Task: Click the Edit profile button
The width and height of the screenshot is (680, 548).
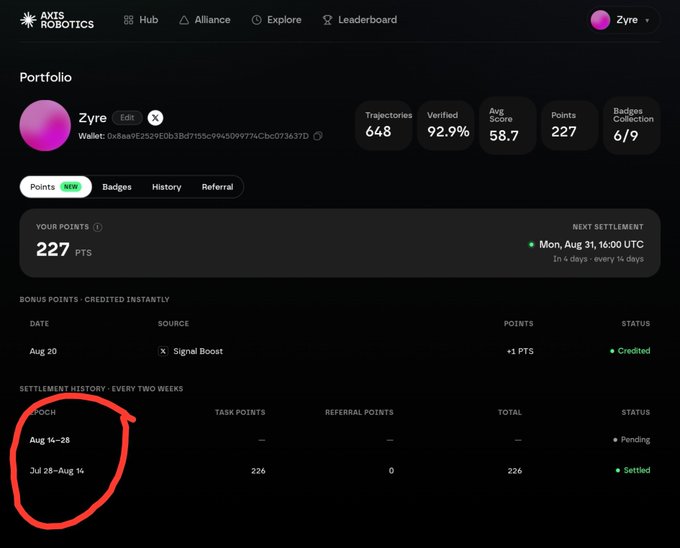Action: [127, 117]
